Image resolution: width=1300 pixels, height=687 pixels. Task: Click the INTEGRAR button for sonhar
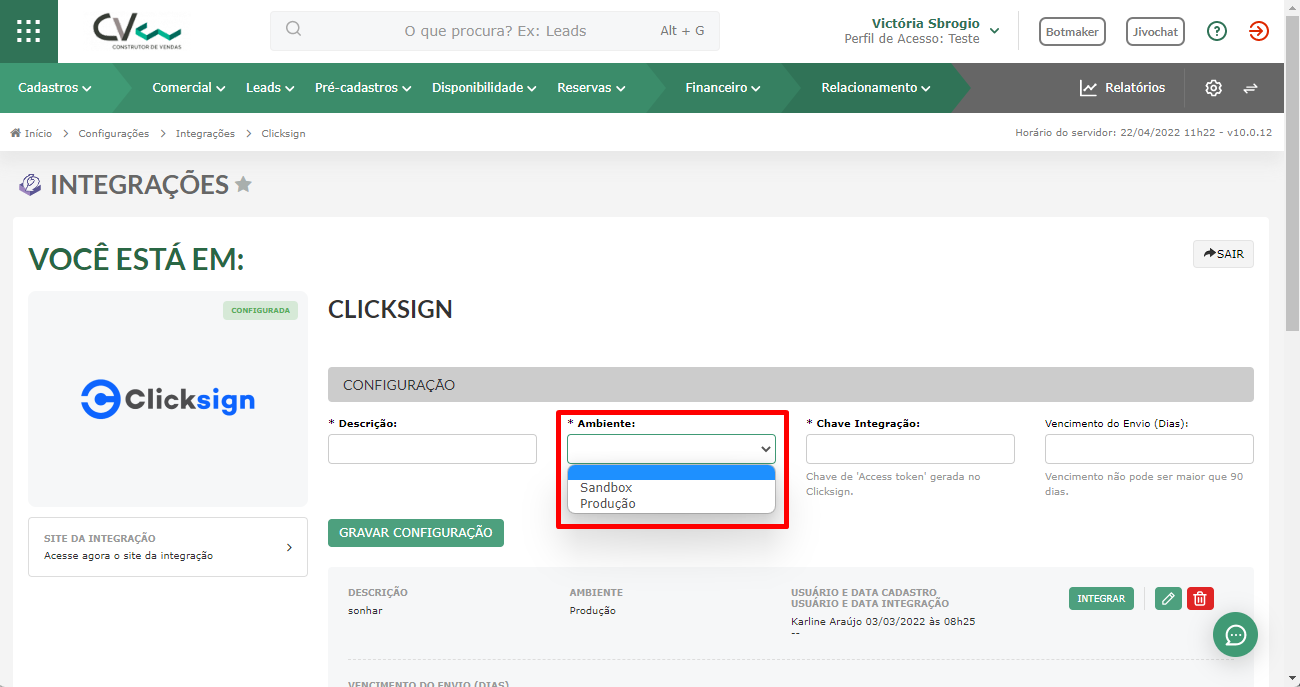point(1101,599)
